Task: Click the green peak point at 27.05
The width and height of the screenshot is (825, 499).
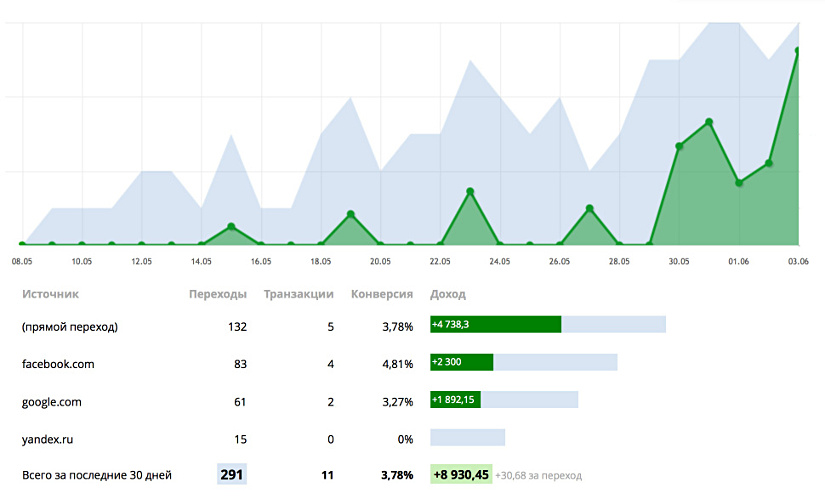Action: tap(589, 208)
